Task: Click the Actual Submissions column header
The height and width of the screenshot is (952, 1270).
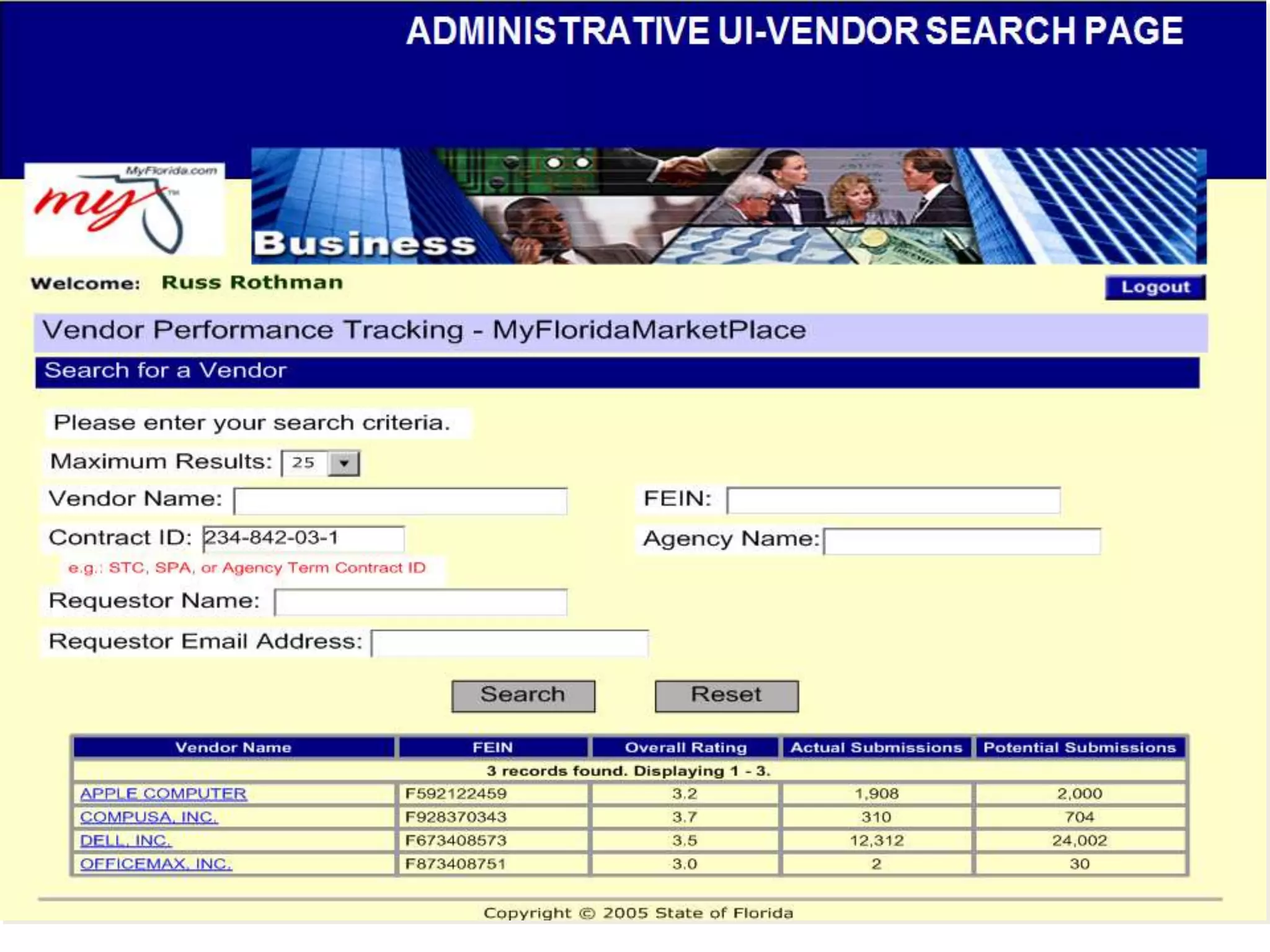Action: (x=876, y=747)
